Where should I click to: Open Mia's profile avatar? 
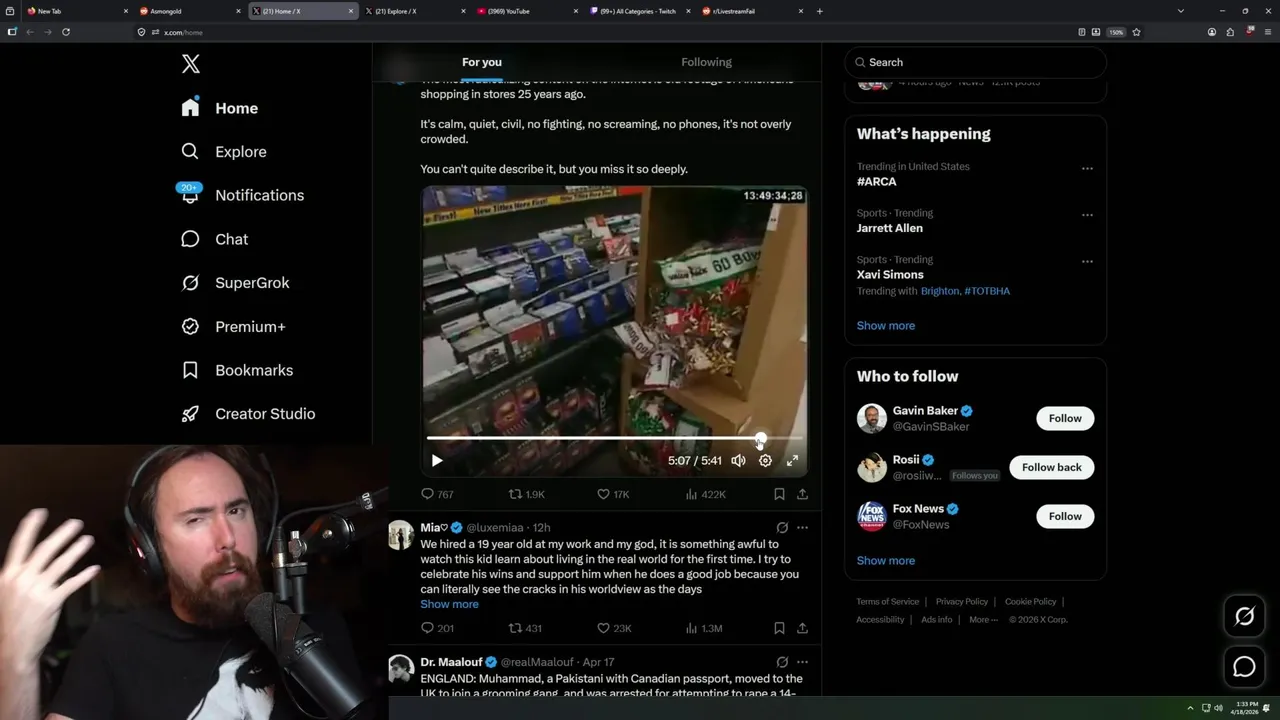coord(401,535)
